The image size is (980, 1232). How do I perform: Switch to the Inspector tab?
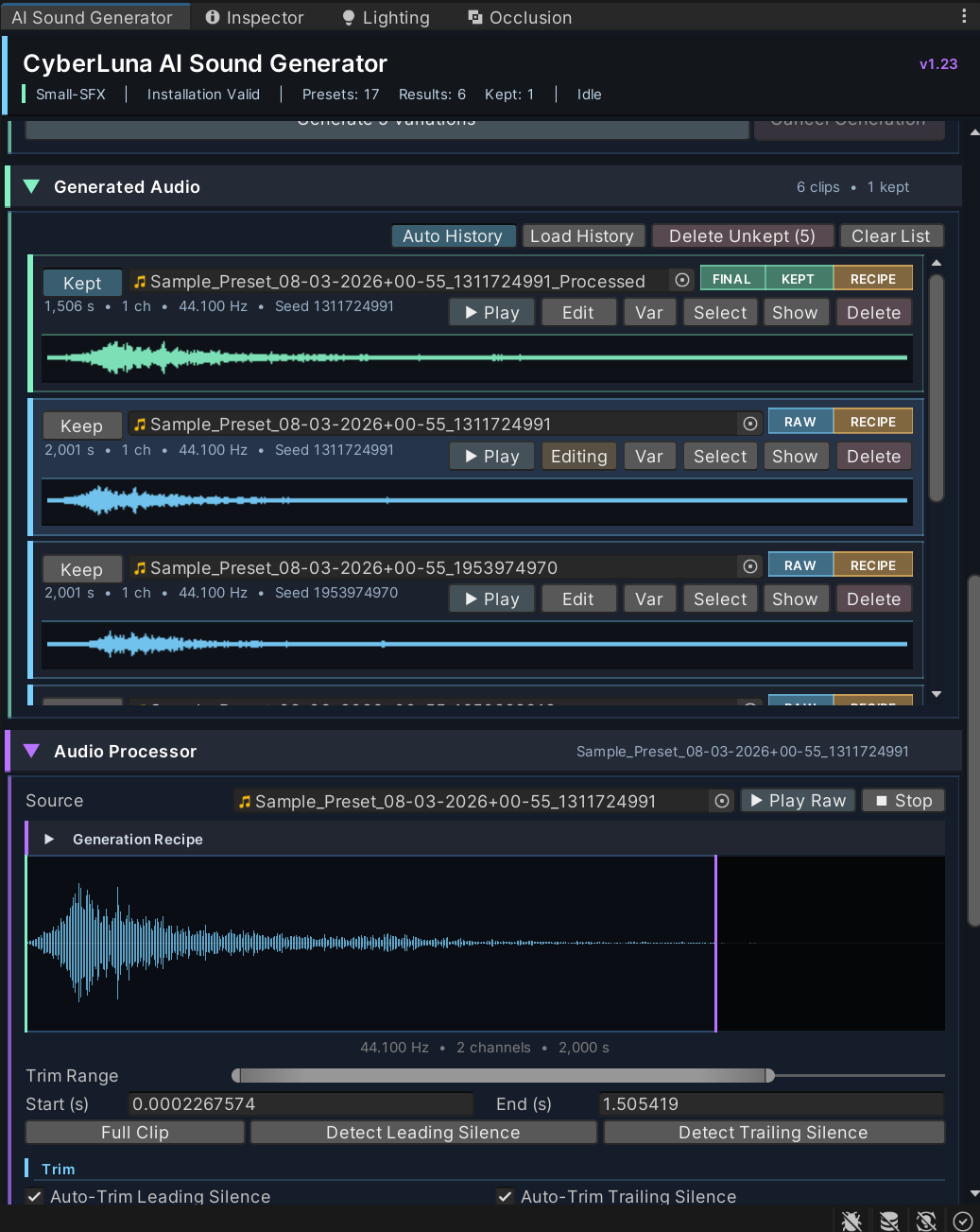tap(254, 17)
